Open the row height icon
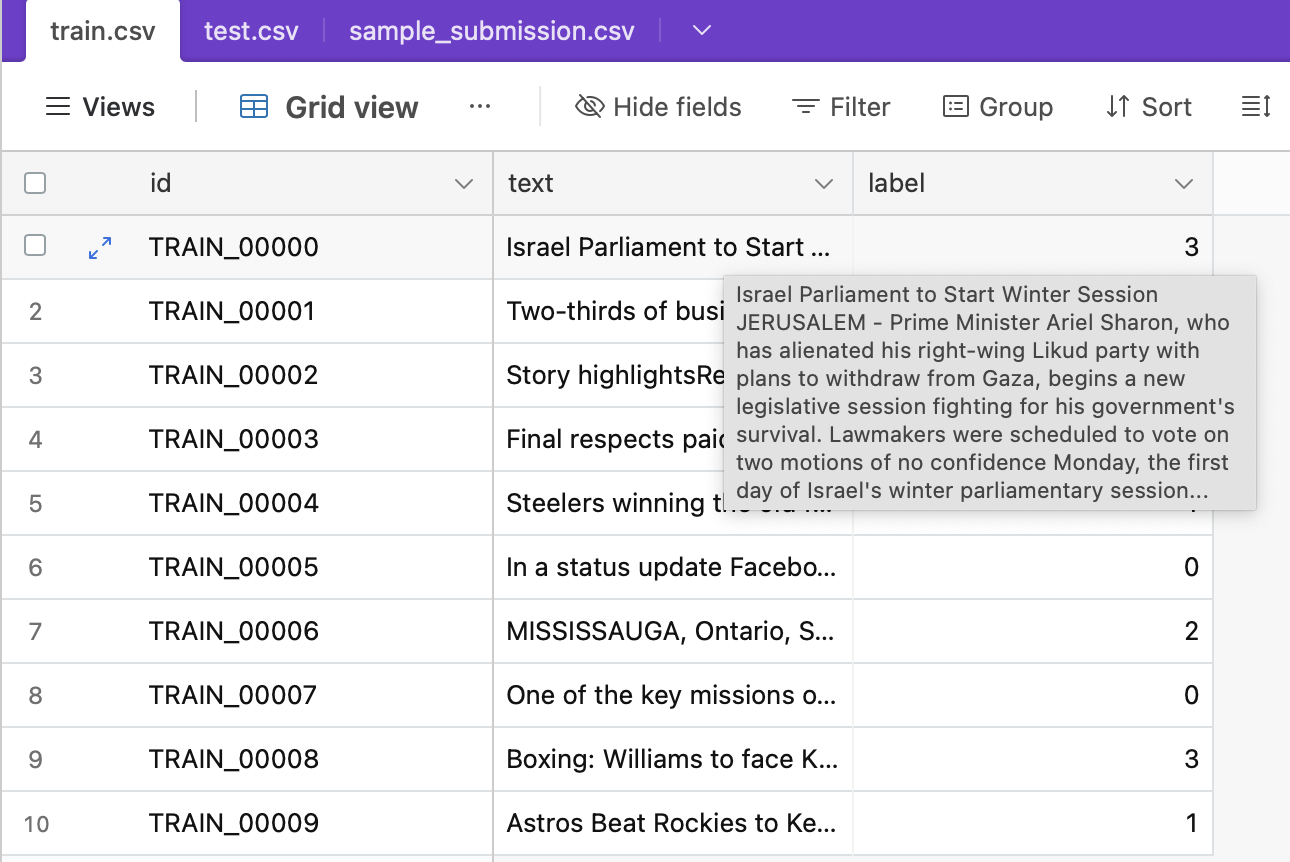 (x=1255, y=107)
